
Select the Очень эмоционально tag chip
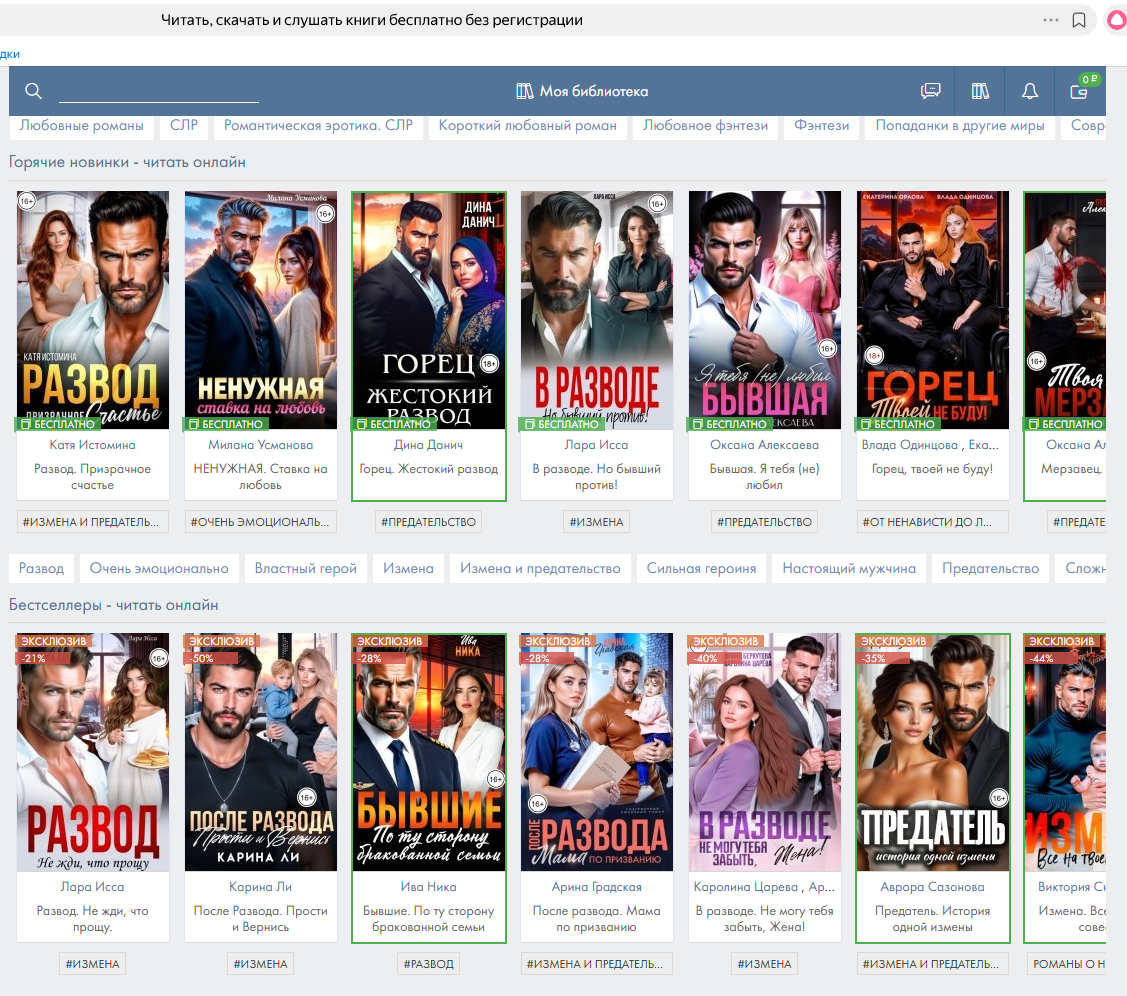[x=159, y=568]
